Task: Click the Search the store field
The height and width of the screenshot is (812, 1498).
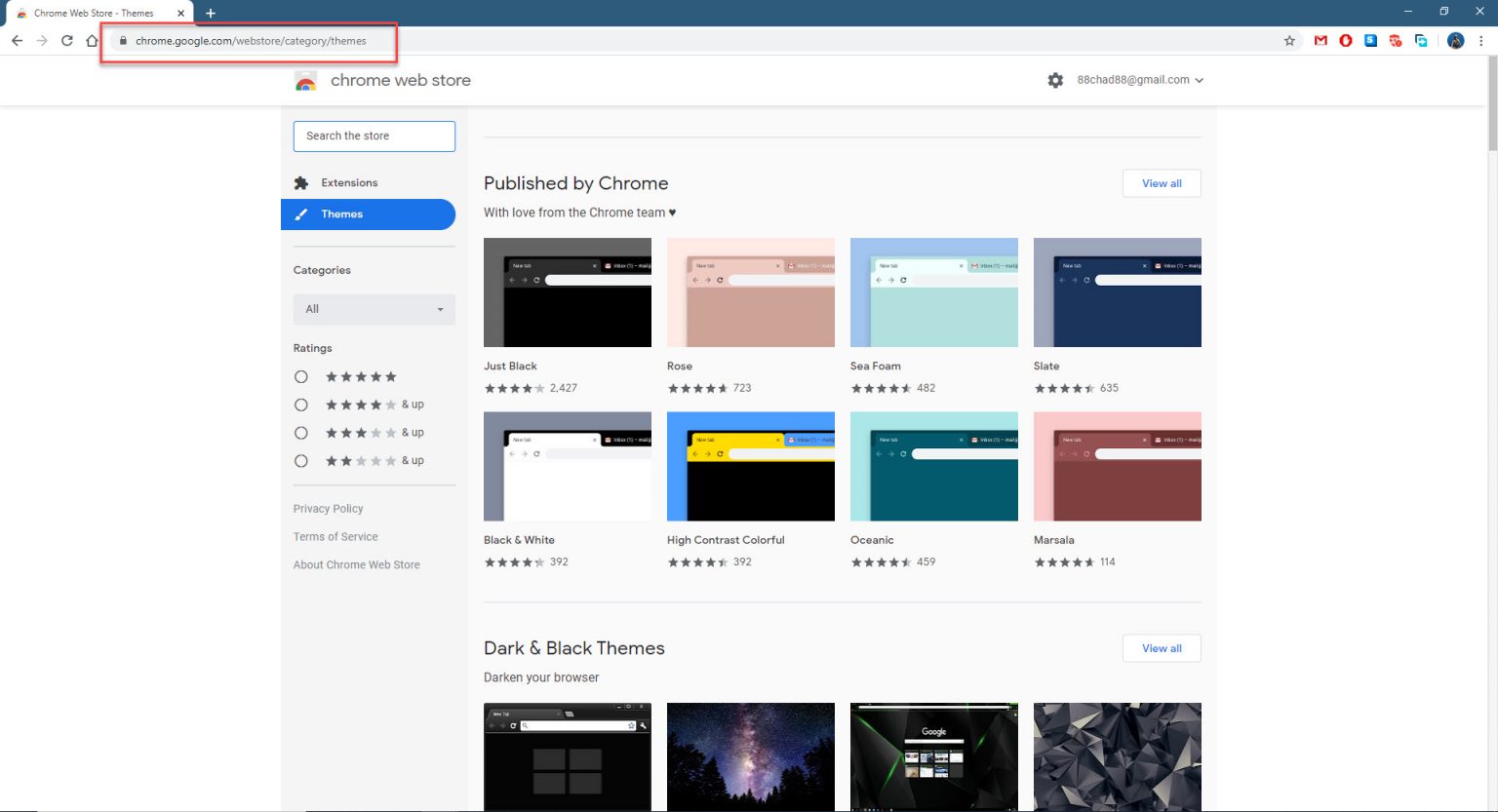Action: [x=374, y=136]
